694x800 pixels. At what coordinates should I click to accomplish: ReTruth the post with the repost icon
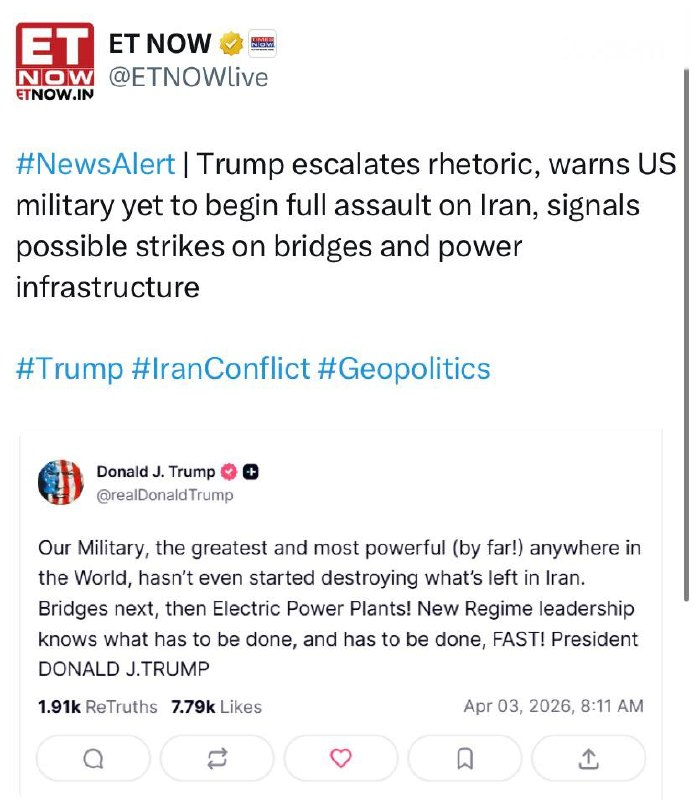coord(217,759)
